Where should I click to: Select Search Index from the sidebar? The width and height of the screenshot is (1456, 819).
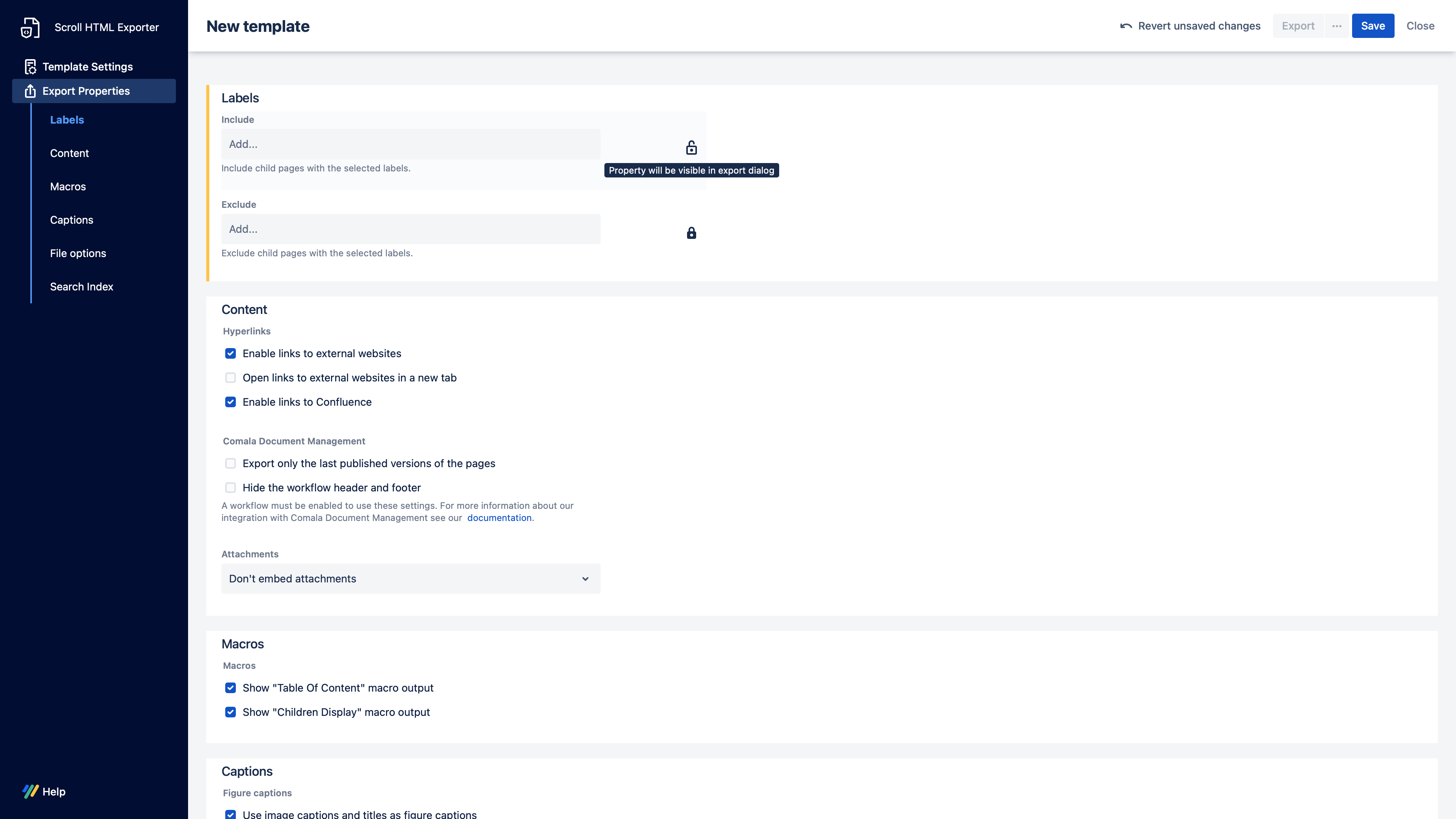tap(82, 287)
